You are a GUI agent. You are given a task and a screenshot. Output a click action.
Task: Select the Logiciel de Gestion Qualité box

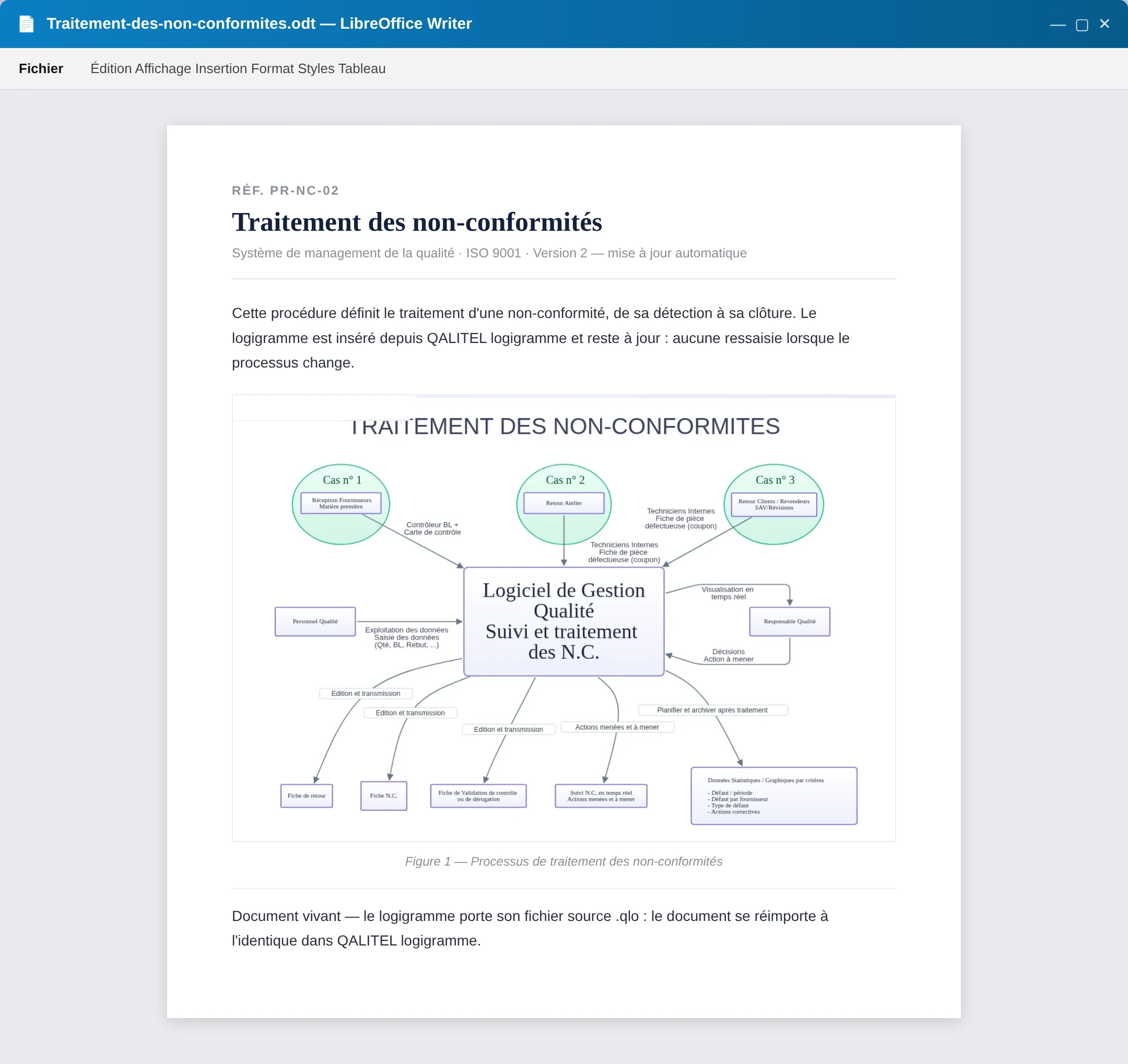563,621
